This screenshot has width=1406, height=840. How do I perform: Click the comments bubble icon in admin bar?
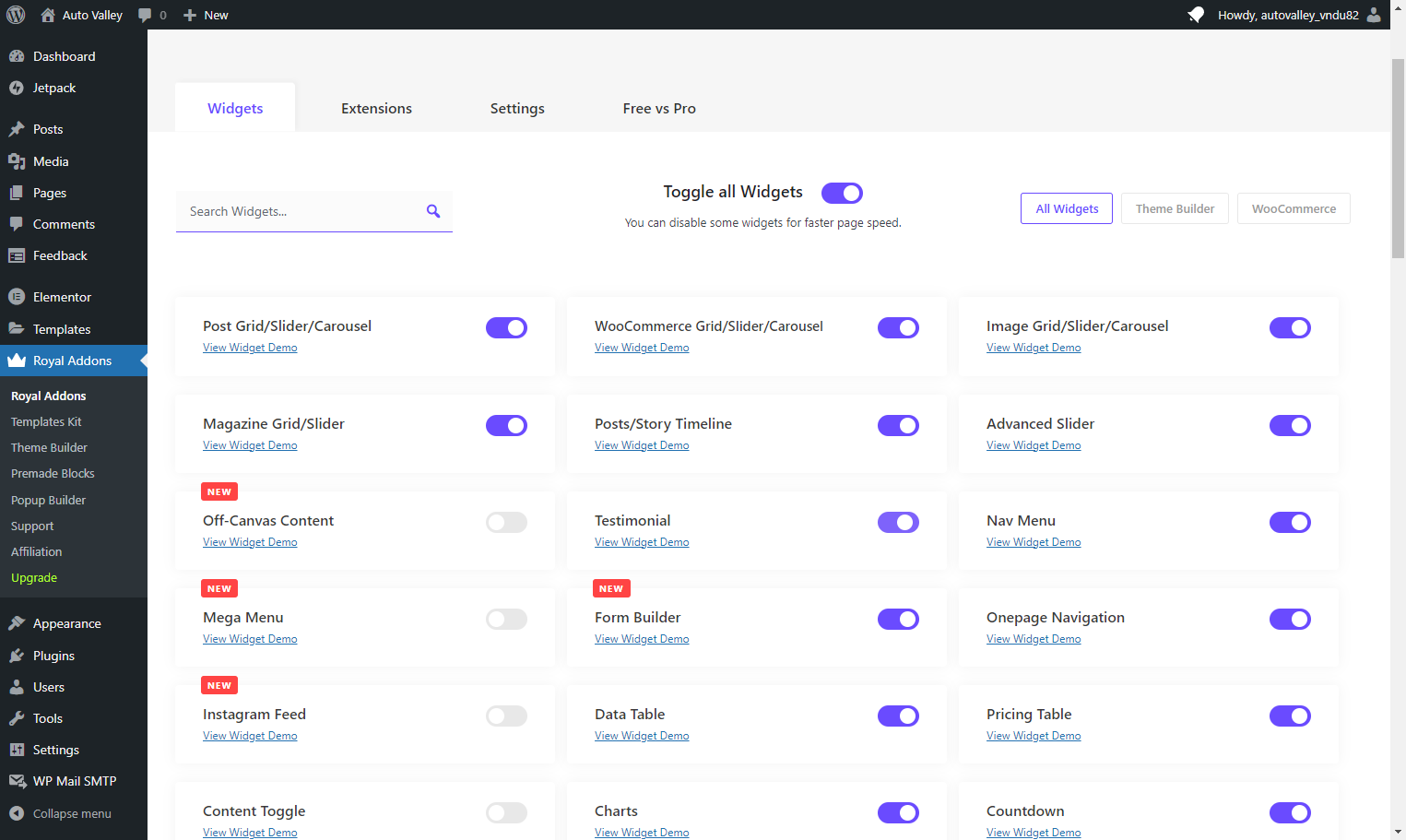coord(145,15)
